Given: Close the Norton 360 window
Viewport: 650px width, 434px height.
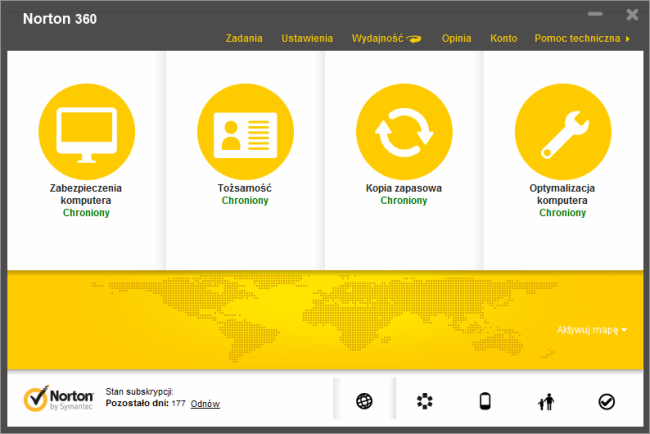Looking at the screenshot, I should click(x=632, y=15).
